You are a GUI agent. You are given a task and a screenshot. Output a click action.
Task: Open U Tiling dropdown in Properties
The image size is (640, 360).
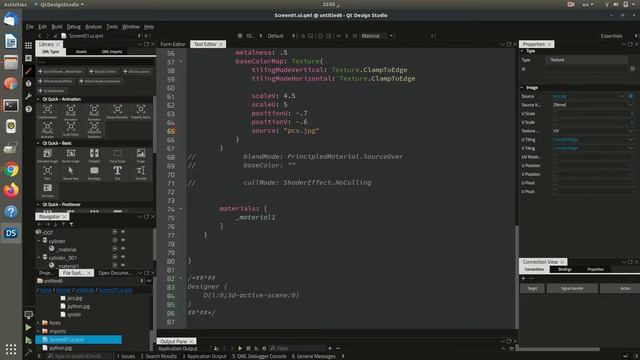tap(630, 140)
